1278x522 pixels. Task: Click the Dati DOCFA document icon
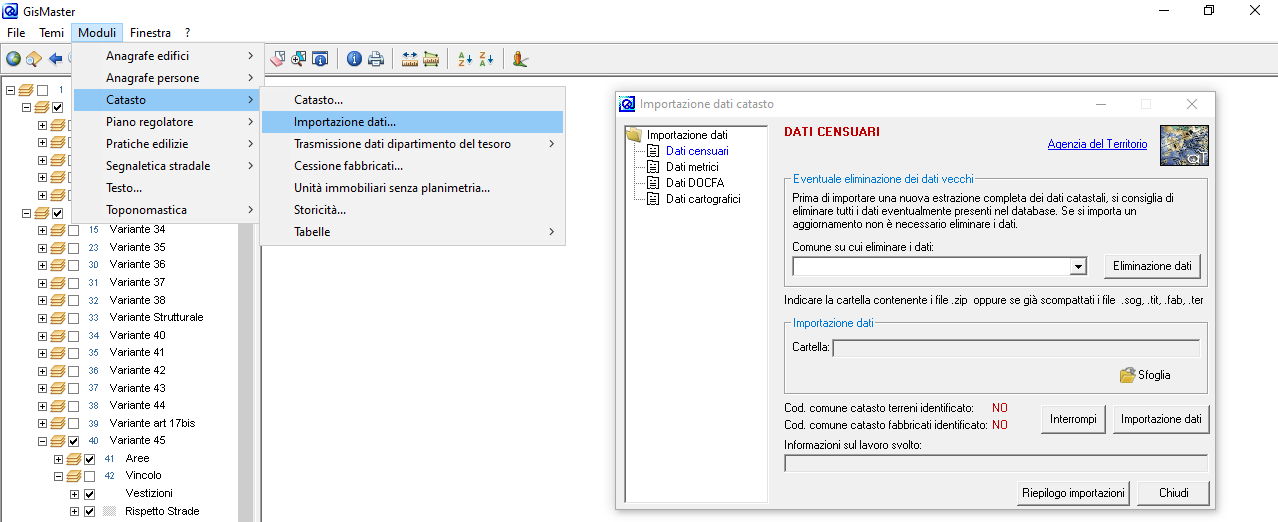click(653, 183)
